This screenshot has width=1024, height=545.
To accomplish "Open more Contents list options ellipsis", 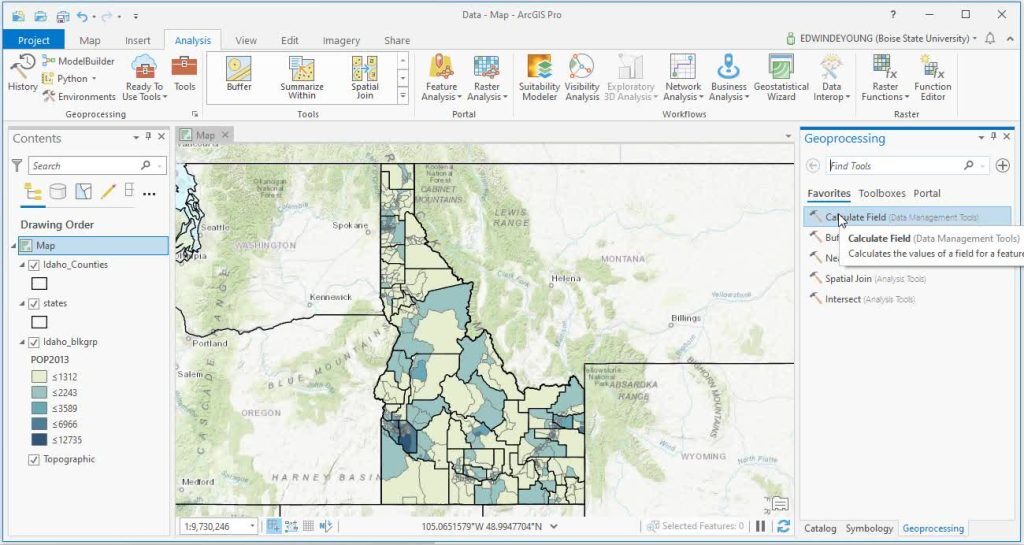I will (x=150, y=193).
